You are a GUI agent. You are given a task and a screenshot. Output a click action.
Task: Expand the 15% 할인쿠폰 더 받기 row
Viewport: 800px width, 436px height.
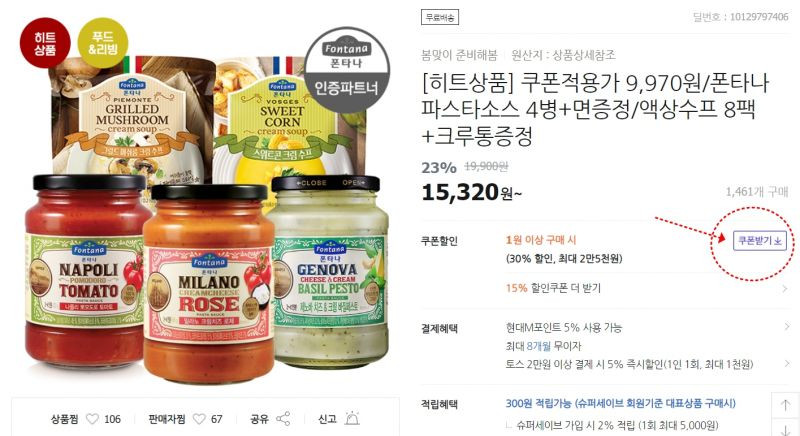coord(647,288)
